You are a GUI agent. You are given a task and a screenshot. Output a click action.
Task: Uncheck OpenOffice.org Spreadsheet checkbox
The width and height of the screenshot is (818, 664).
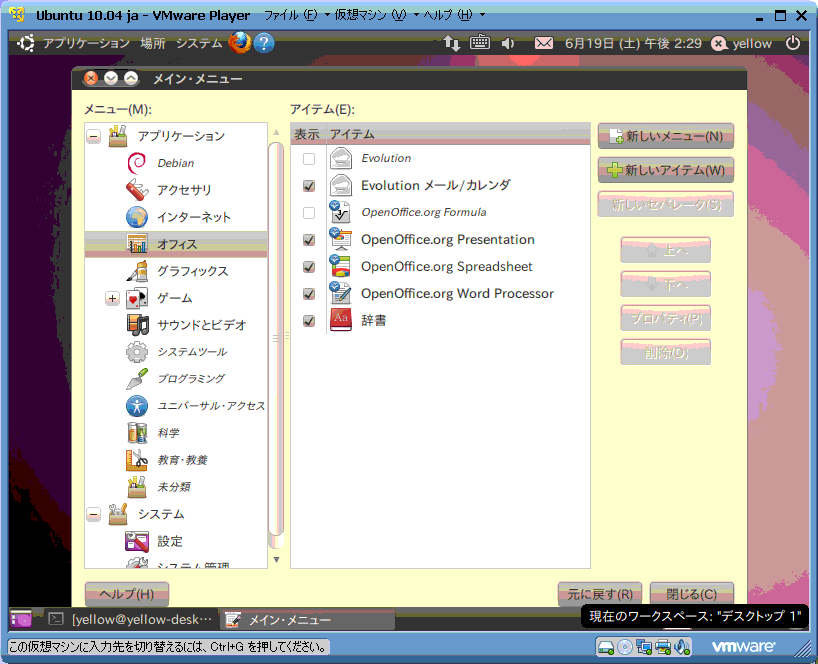point(309,267)
